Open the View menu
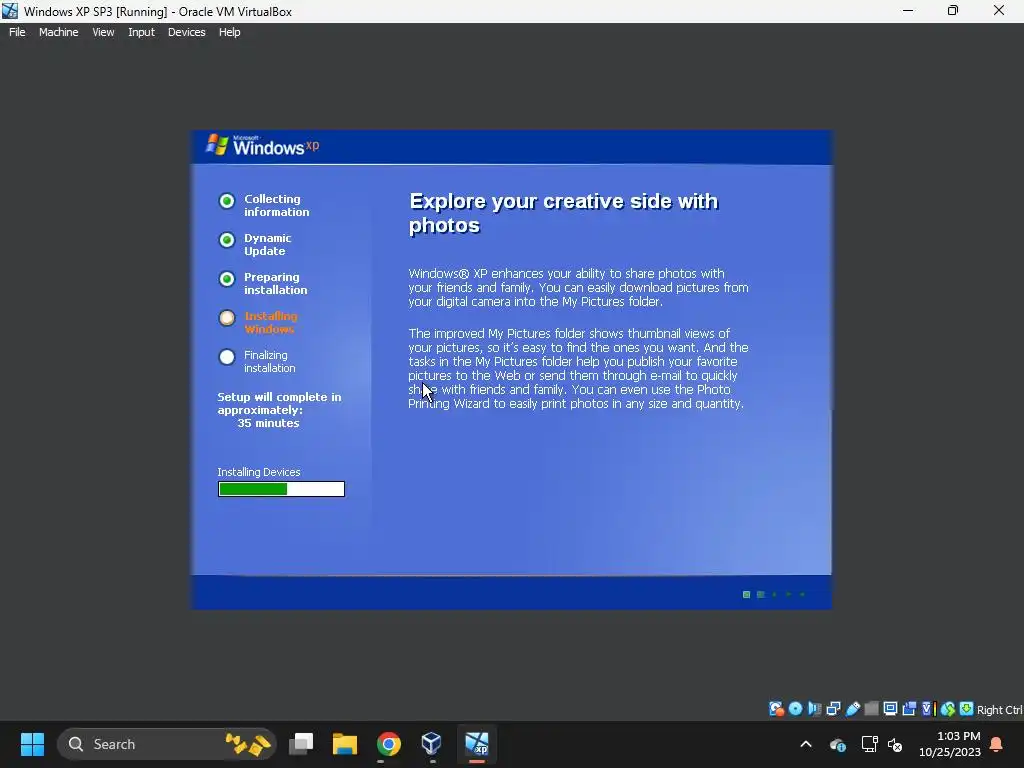This screenshot has width=1024, height=768. (103, 32)
